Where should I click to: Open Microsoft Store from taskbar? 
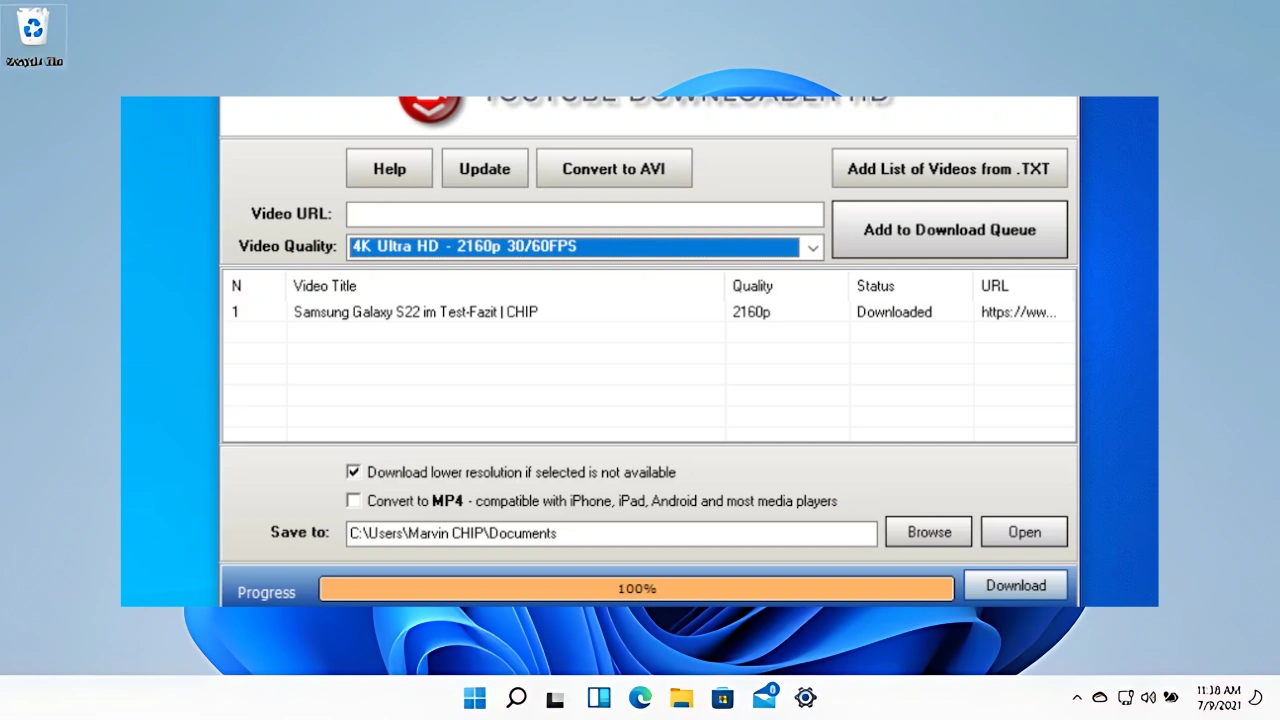723,698
